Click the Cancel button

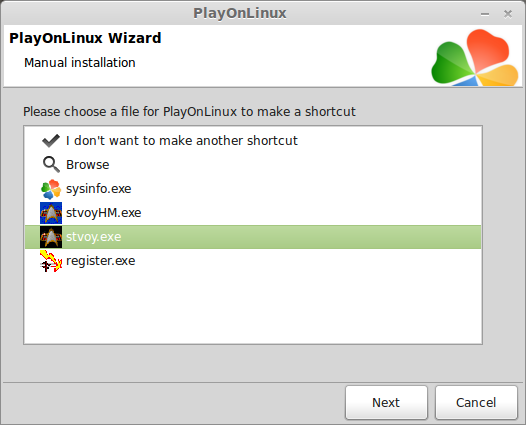476,403
